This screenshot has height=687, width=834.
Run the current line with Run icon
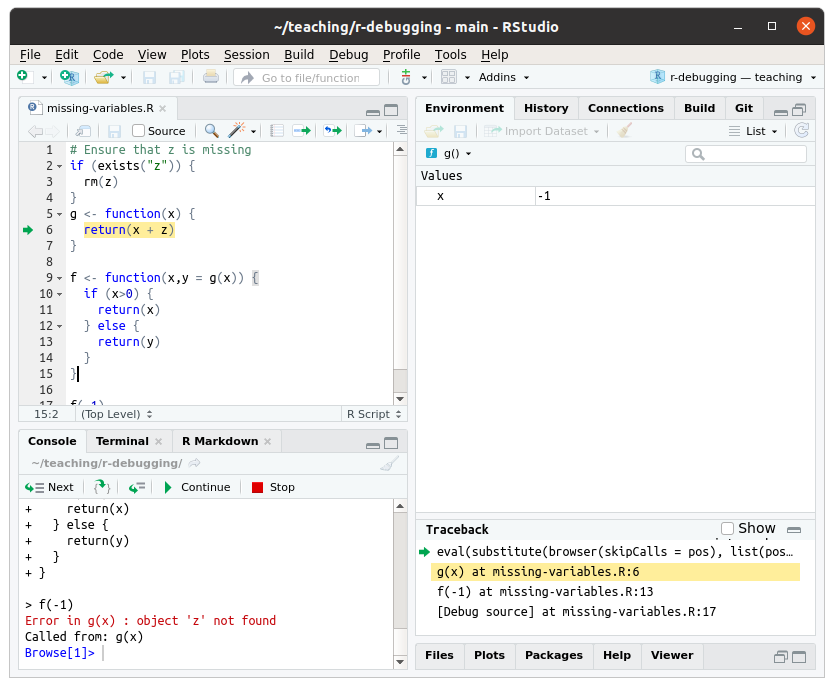tap(302, 130)
